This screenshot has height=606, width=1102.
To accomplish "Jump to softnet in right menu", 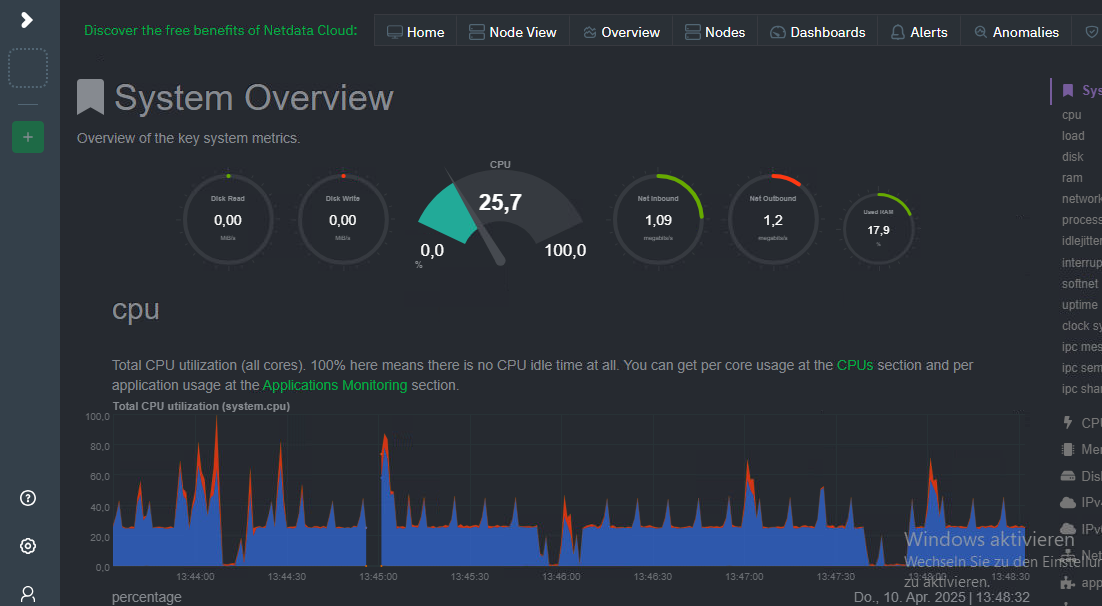I will (x=1080, y=283).
